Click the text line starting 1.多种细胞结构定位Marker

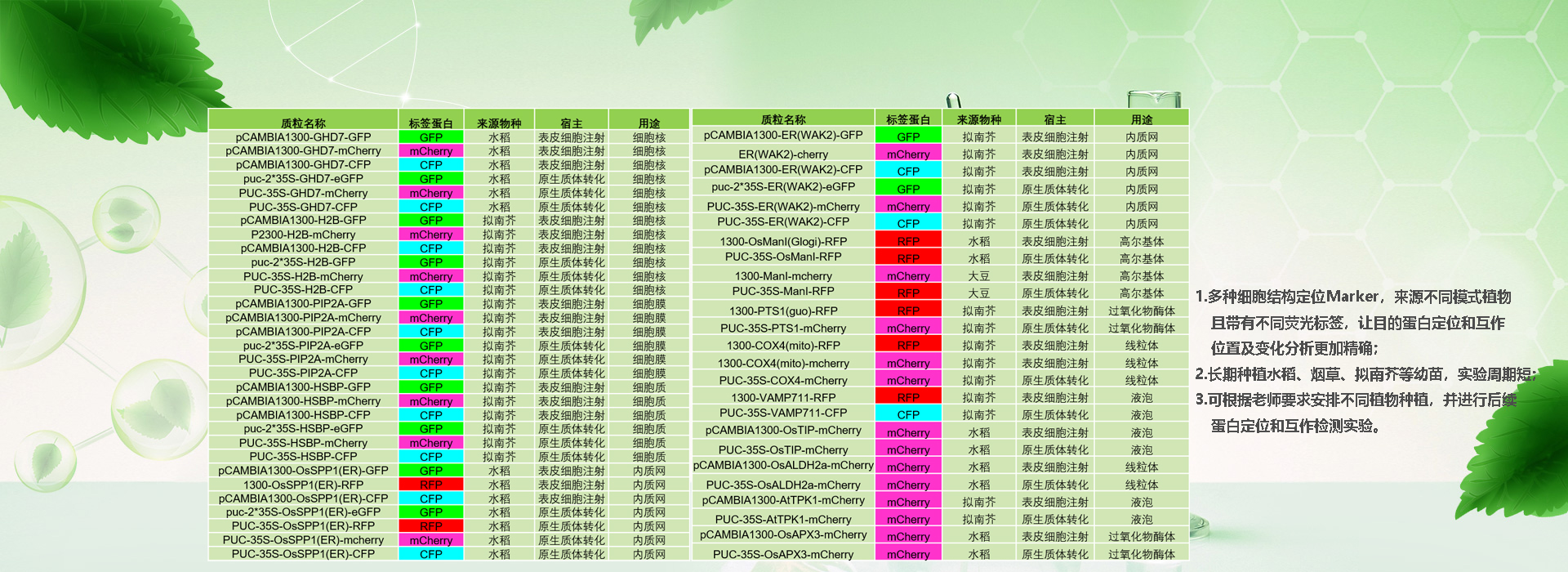tap(1352, 297)
